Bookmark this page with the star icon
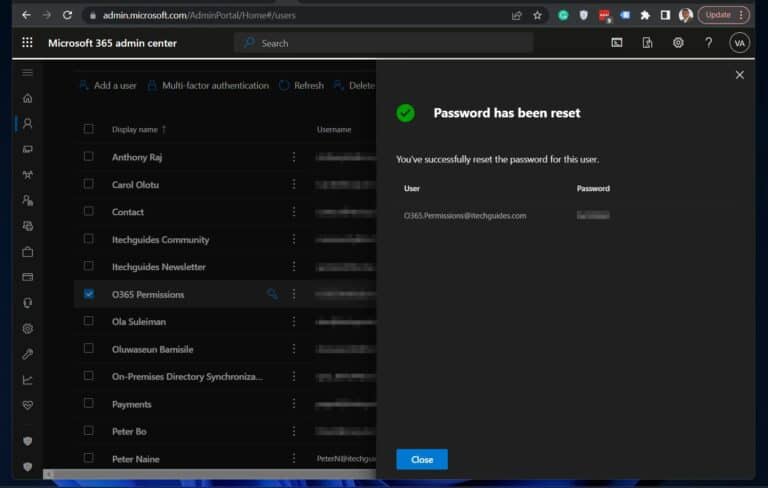The image size is (768, 488). pyautogui.click(x=537, y=15)
